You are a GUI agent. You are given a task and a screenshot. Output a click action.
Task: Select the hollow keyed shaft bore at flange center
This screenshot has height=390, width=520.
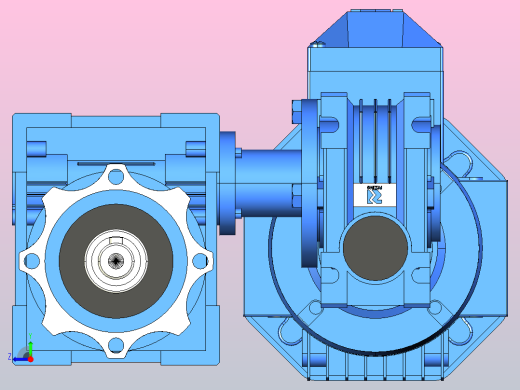tap(116, 261)
